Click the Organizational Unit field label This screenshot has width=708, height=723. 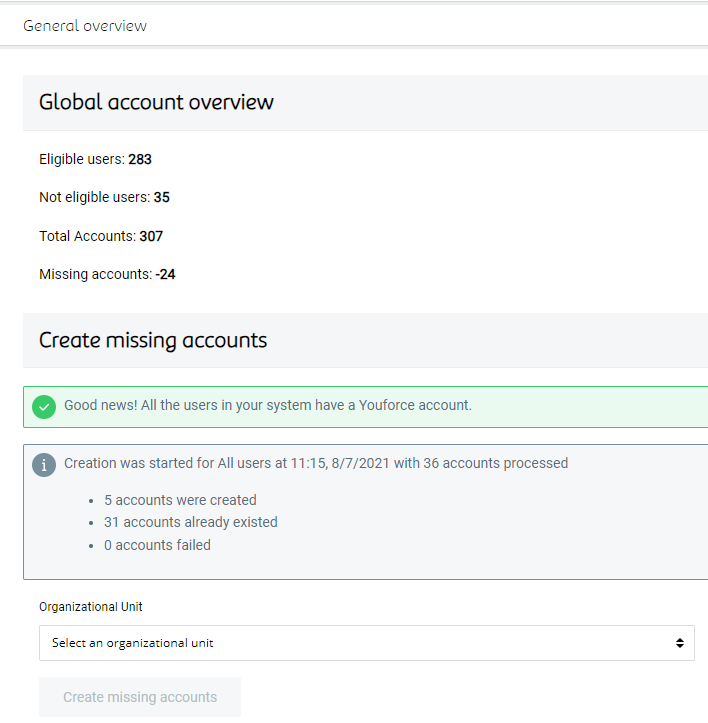(x=92, y=607)
